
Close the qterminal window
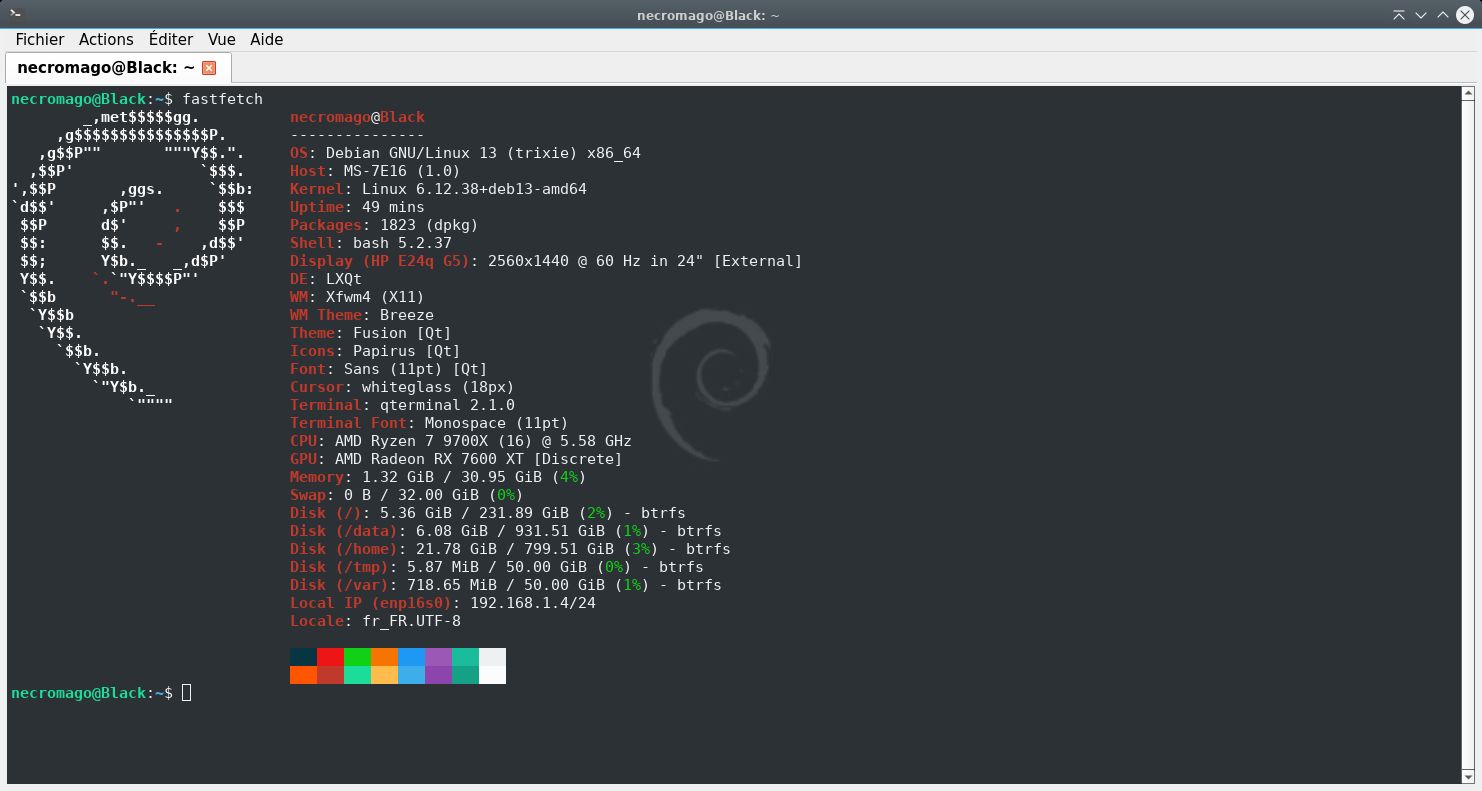tap(1466, 15)
